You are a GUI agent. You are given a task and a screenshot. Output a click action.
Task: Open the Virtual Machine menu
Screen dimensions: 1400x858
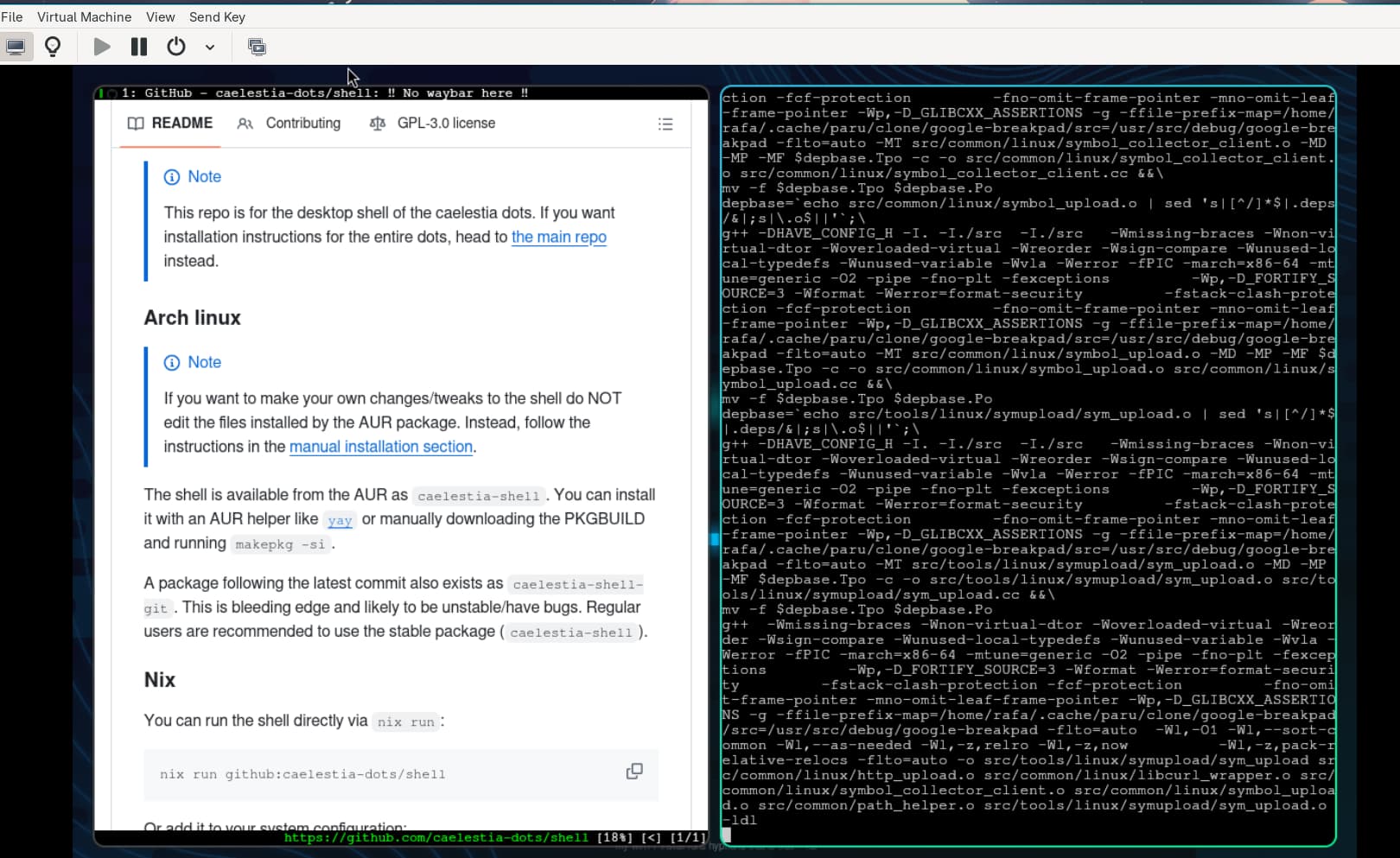[x=84, y=16]
